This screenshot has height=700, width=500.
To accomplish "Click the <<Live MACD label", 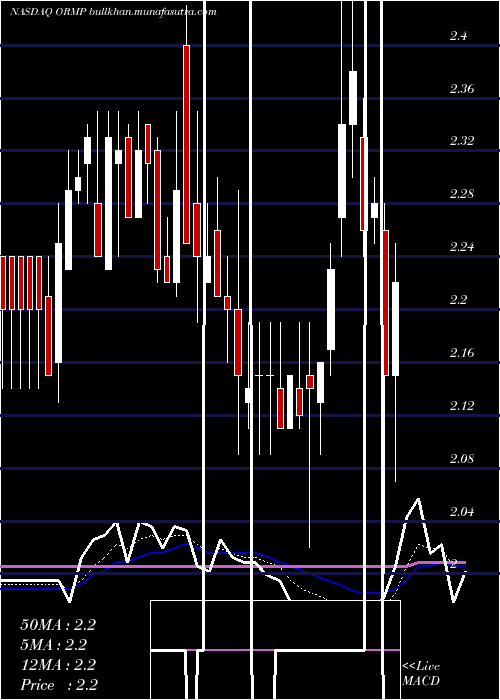I will click(421, 674).
